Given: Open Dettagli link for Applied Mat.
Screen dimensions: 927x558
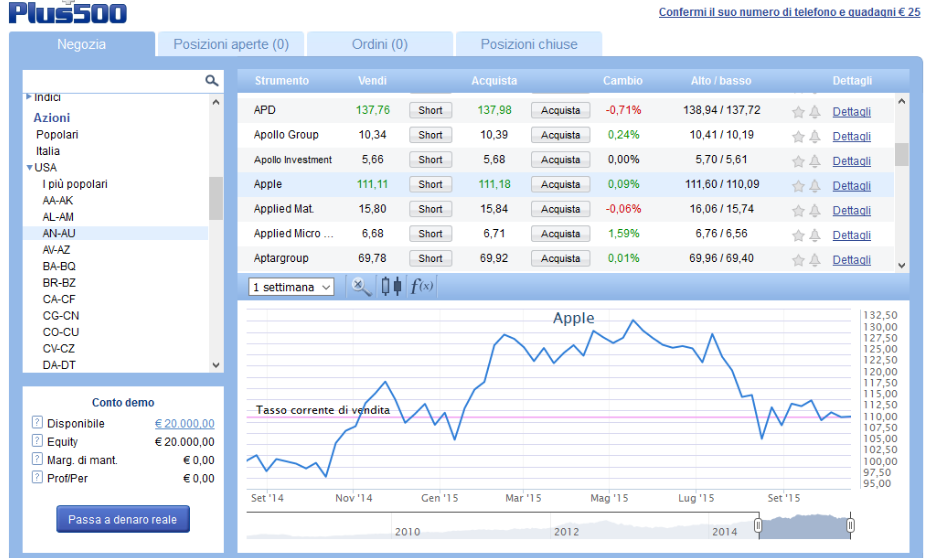Looking at the screenshot, I should click(851, 210).
